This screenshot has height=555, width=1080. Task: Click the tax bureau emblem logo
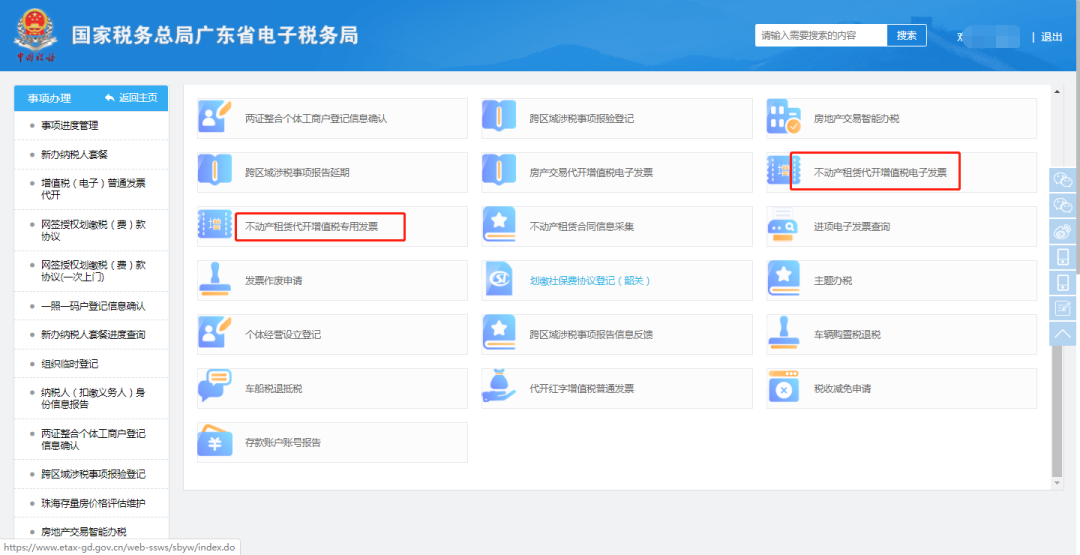pos(36,34)
